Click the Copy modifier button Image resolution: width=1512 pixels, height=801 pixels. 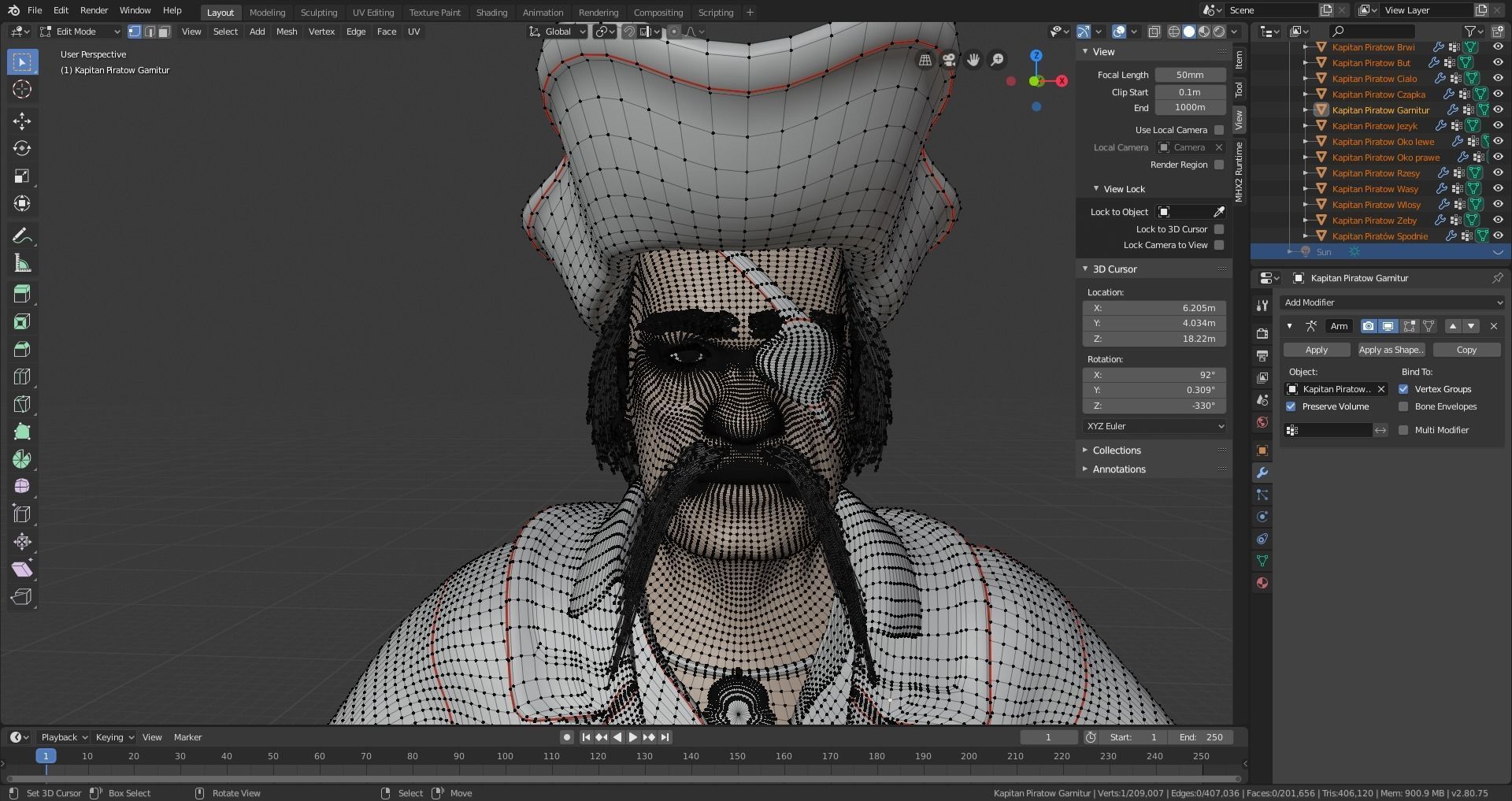(x=1466, y=350)
